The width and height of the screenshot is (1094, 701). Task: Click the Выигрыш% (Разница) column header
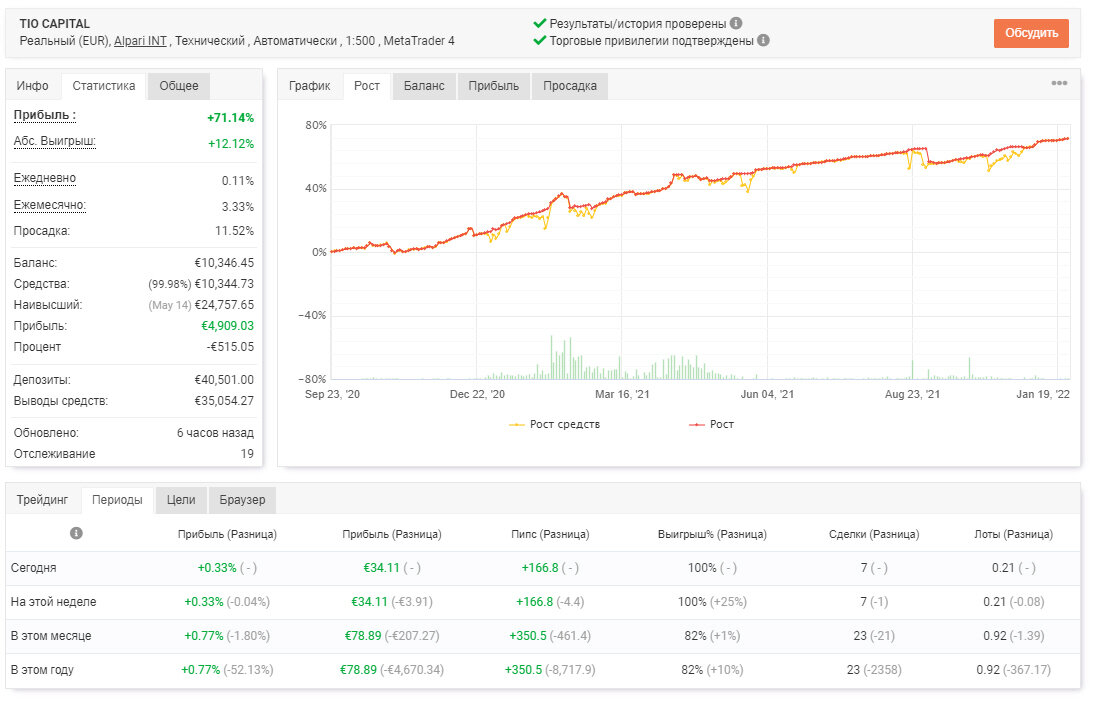(x=712, y=534)
